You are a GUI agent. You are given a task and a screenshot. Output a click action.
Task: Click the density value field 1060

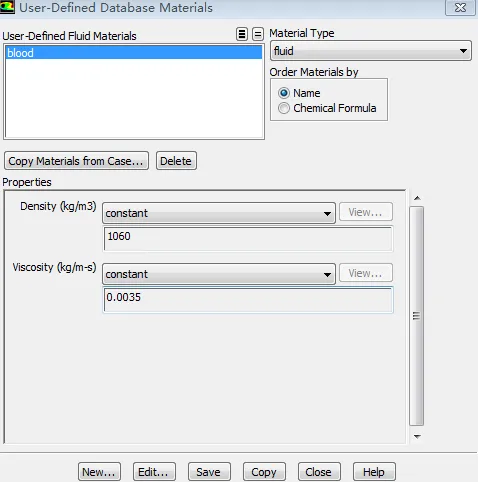click(x=248, y=238)
